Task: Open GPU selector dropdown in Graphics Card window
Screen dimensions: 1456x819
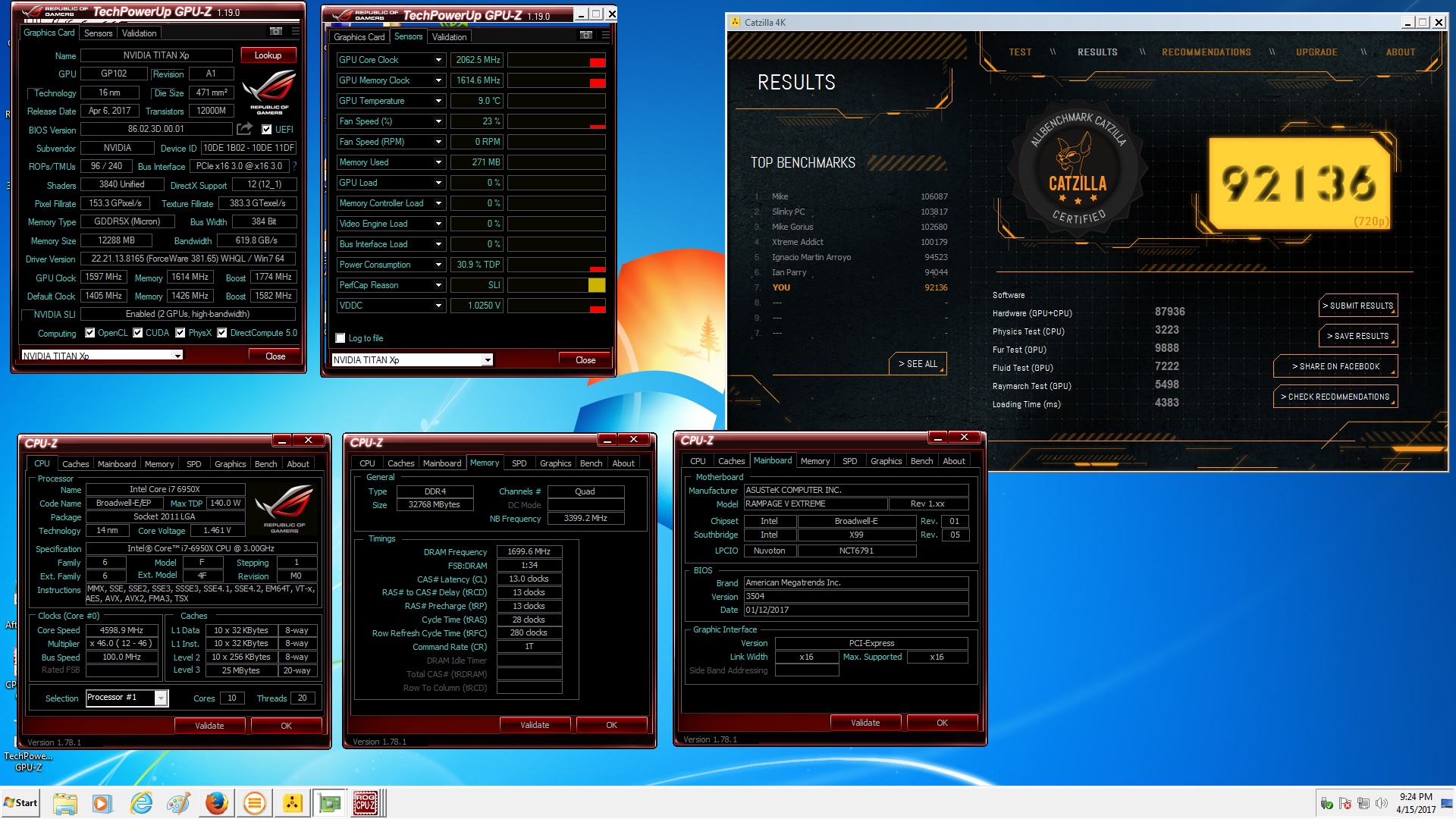Action: click(177, 356)
